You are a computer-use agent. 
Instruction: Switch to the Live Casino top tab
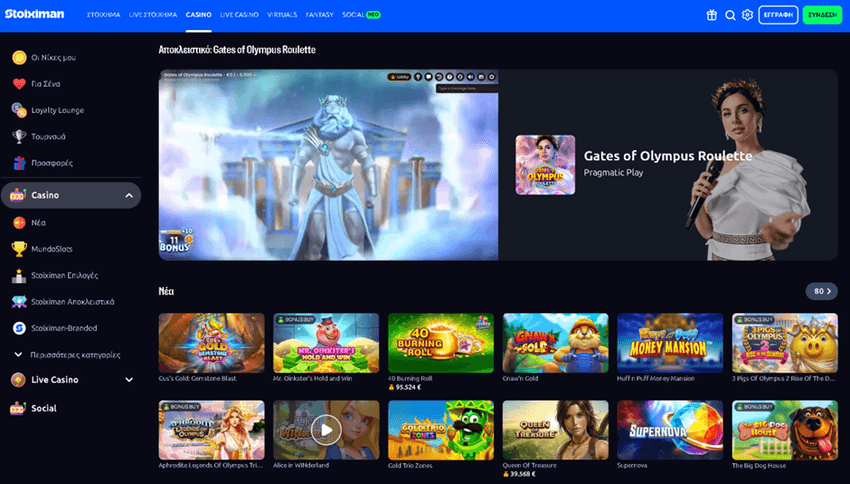pos(239,15)
